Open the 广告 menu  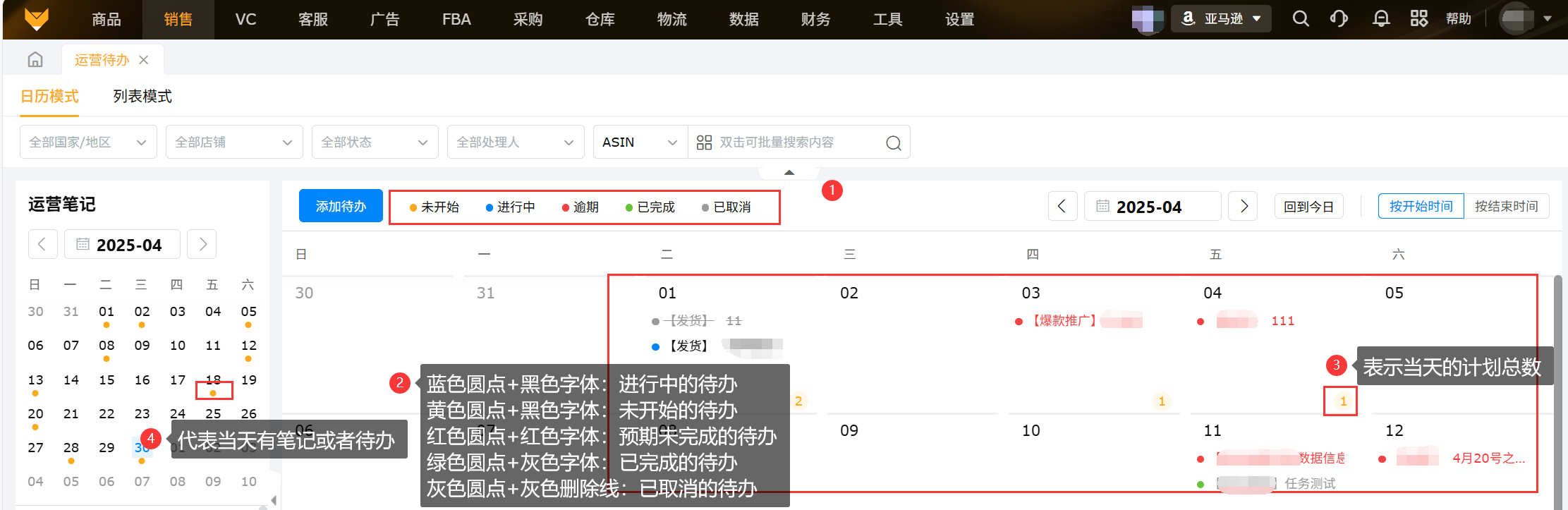[385, 19]
